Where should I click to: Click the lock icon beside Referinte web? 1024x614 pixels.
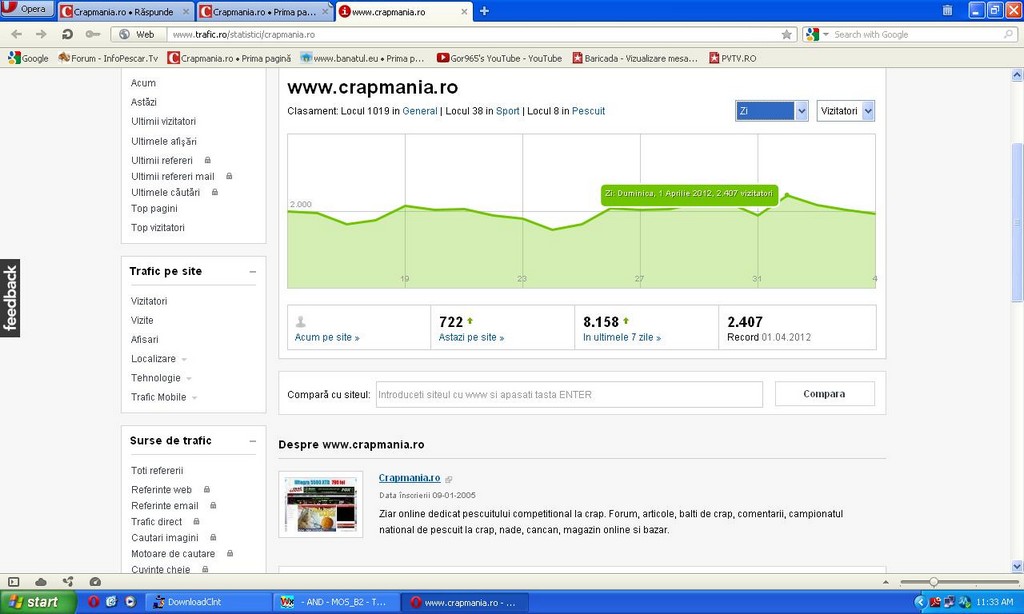(206, 489)
